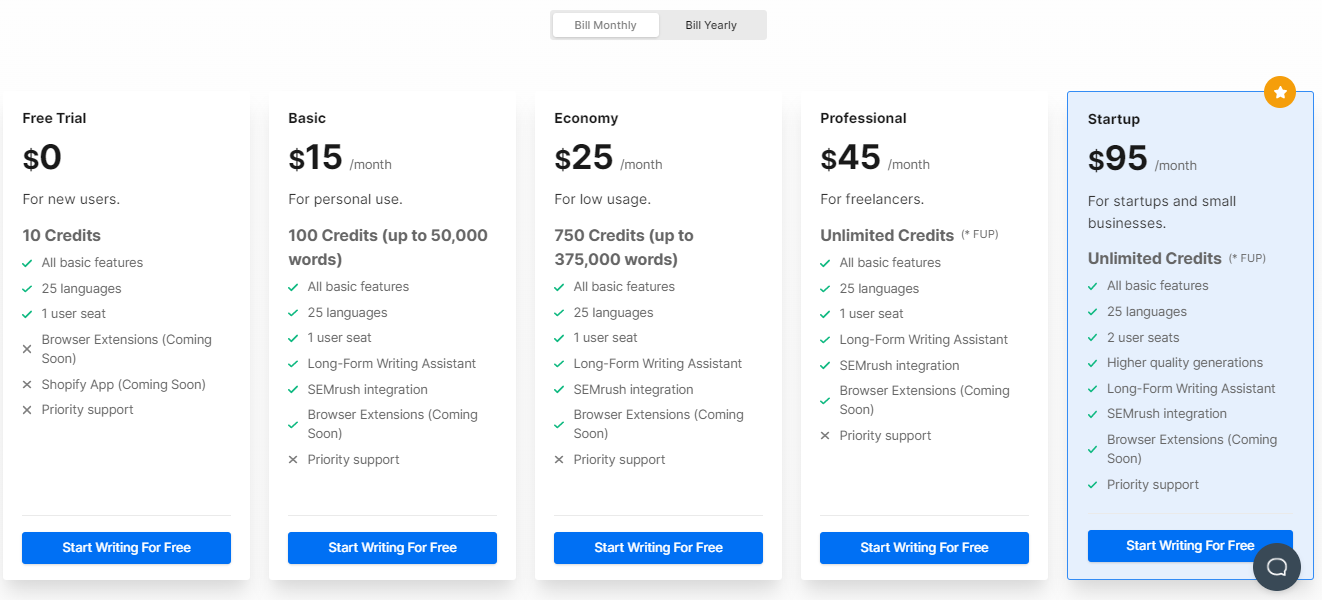1322x600 pixels.
Task: Click the X beside Basic's Priority support
Action: click(x=291, y=459)
